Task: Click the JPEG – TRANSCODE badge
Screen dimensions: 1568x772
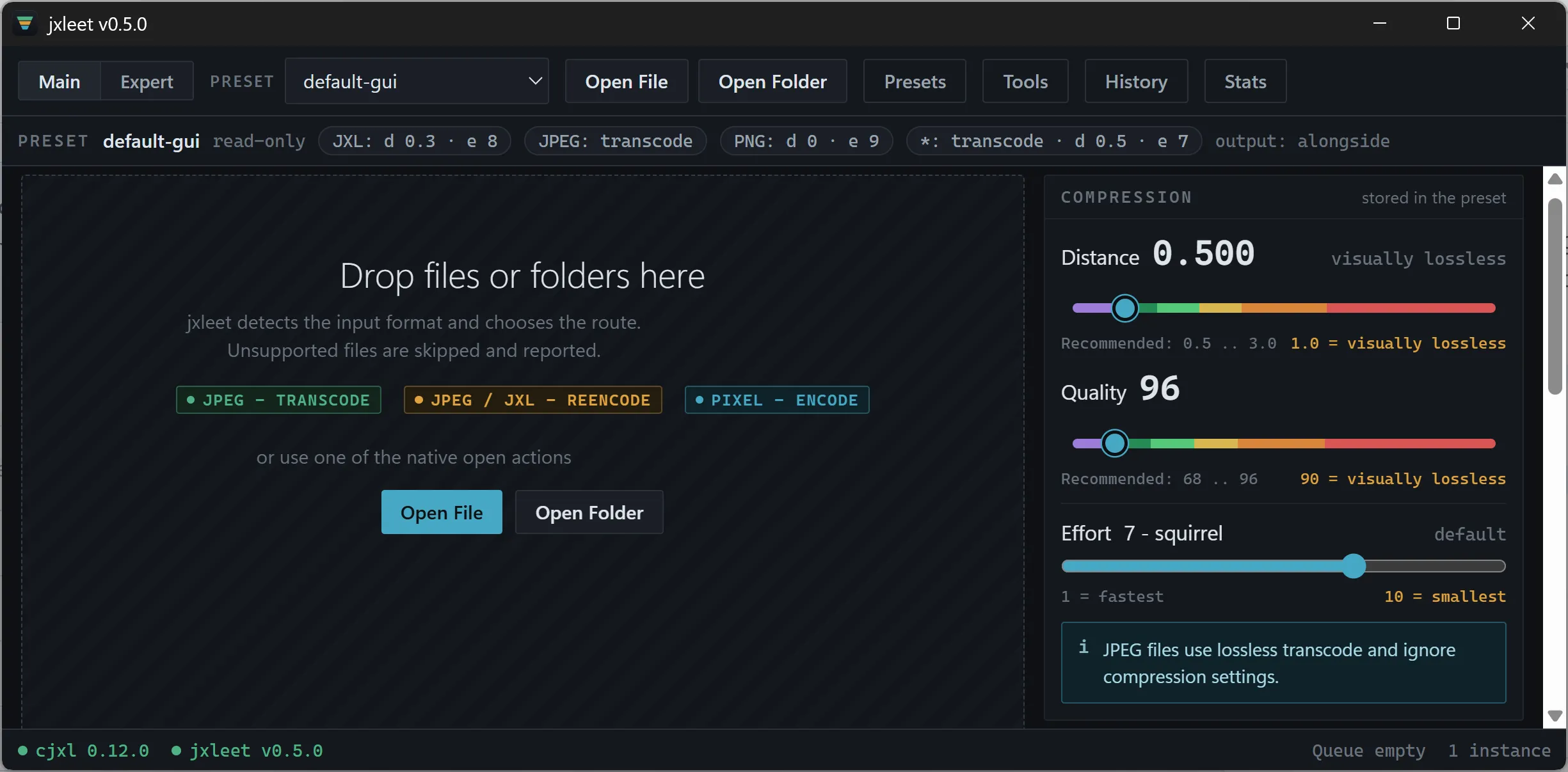Action: 278,400
